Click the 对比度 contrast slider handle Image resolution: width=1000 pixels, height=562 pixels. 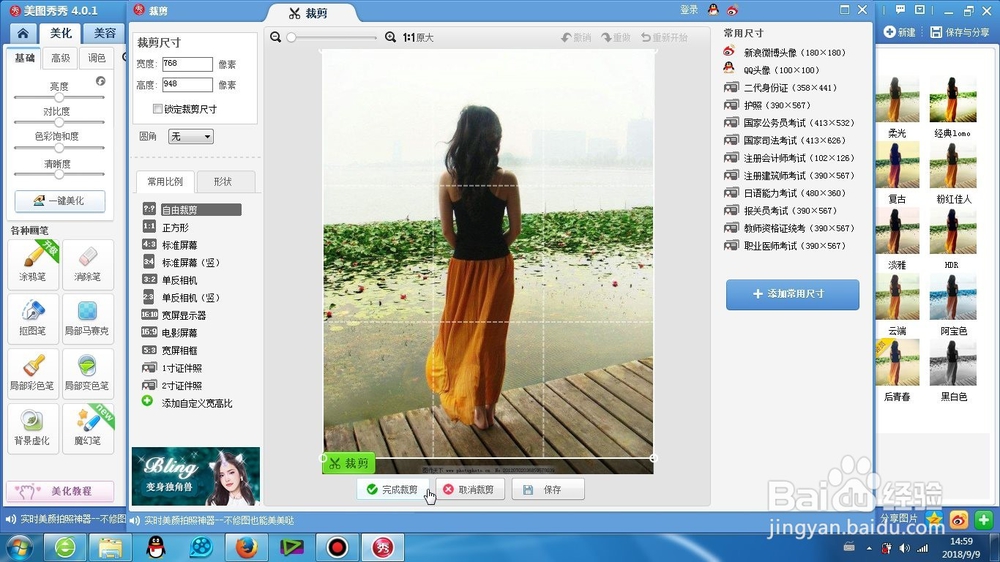click(x=59, y=122)
